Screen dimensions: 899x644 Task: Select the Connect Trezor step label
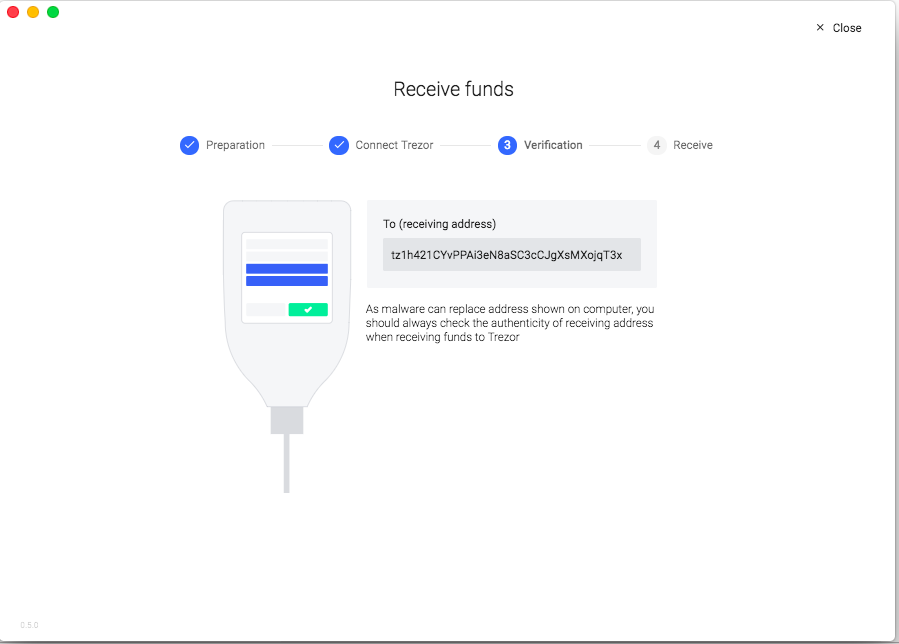point(394,145)
